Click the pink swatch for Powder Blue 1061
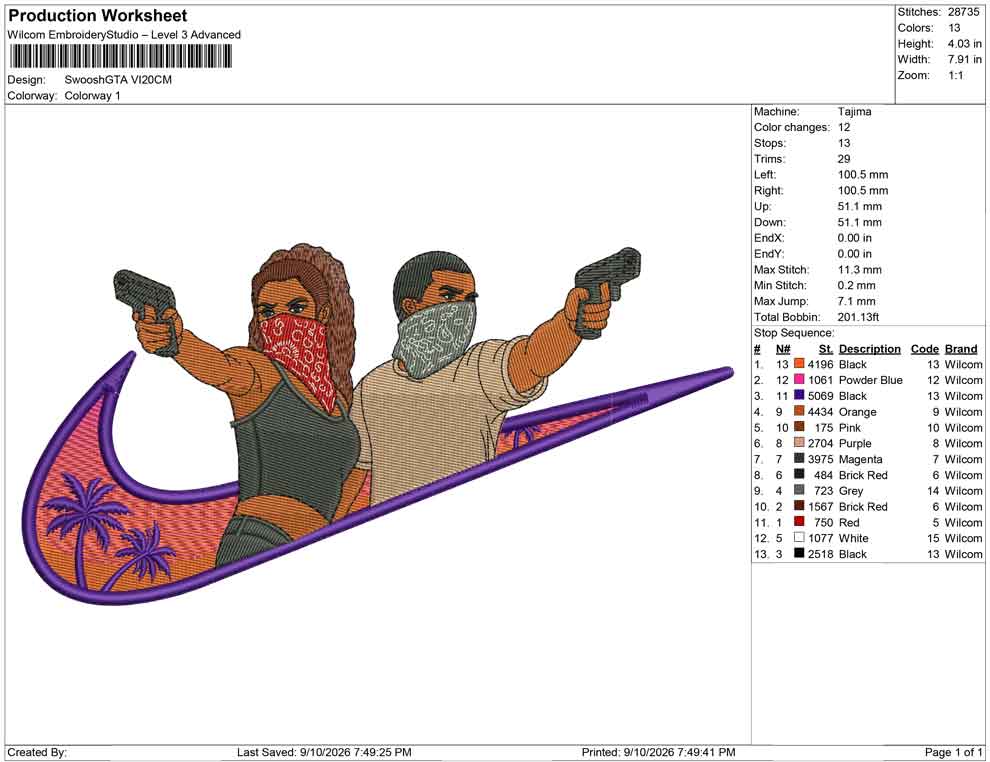990x762 pixels. pyautogui.click(x=799, y=380)
